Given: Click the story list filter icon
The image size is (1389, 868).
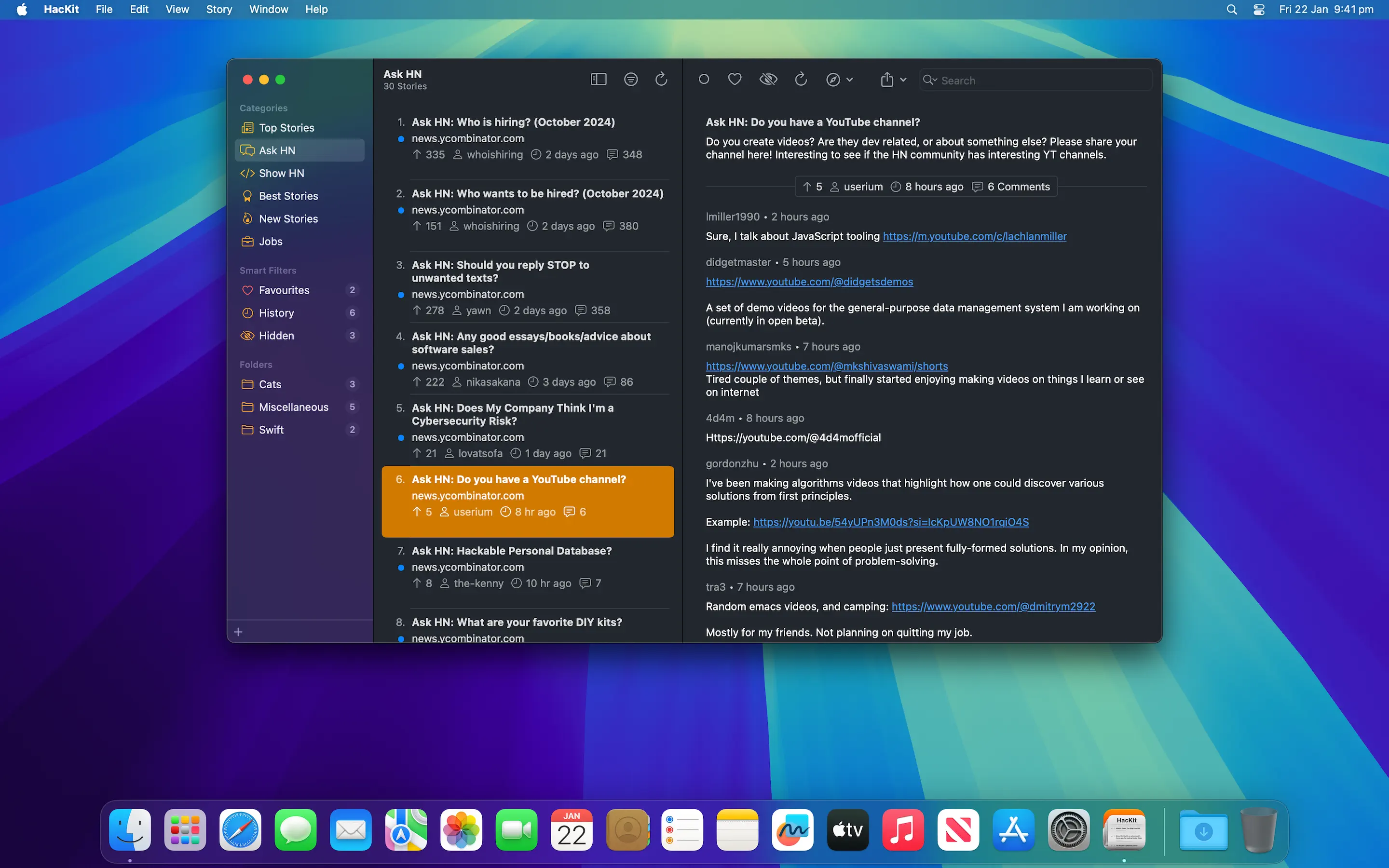Looking at the screenshot, I should click(x=630, y=79).
